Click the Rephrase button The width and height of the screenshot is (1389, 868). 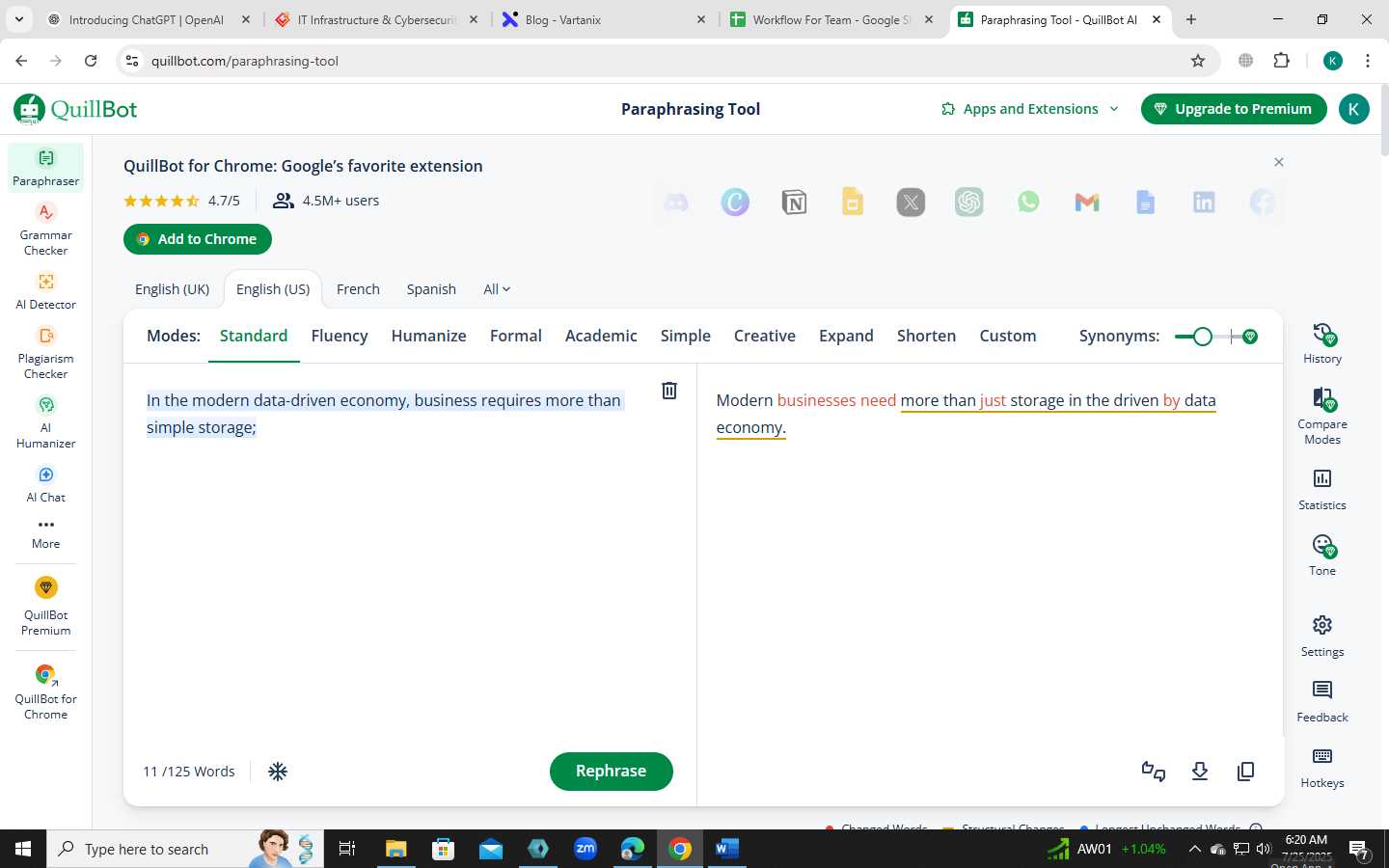point(611,771)
